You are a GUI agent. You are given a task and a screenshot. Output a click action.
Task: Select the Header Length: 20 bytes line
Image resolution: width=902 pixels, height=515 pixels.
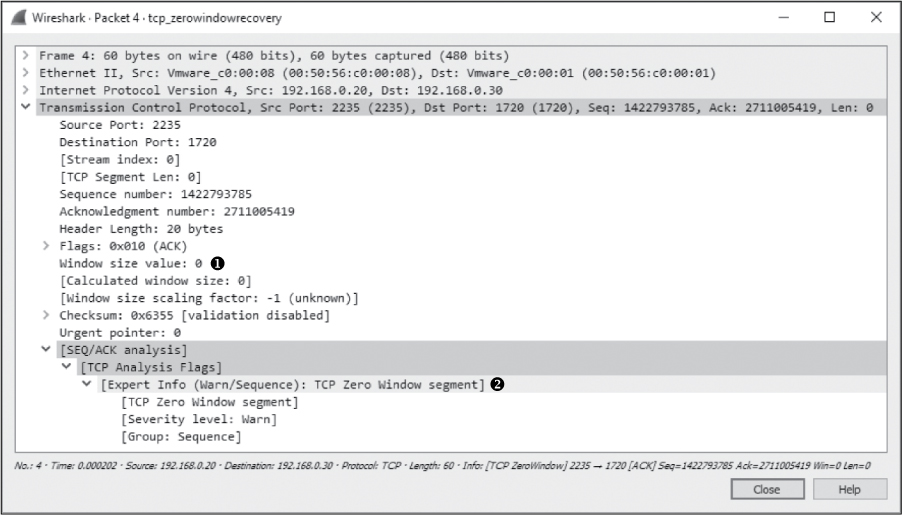pos(141,228)
